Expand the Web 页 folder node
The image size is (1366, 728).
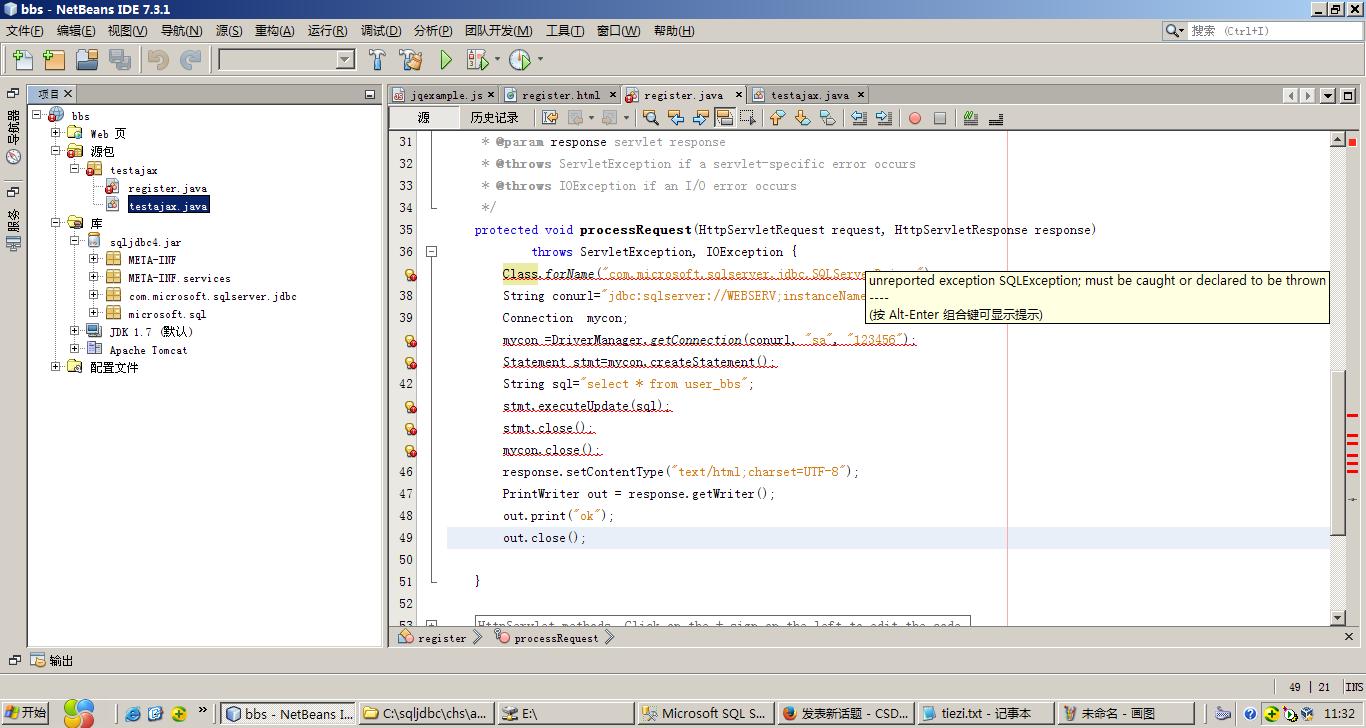pyautogui.click(x=56, y=133)
